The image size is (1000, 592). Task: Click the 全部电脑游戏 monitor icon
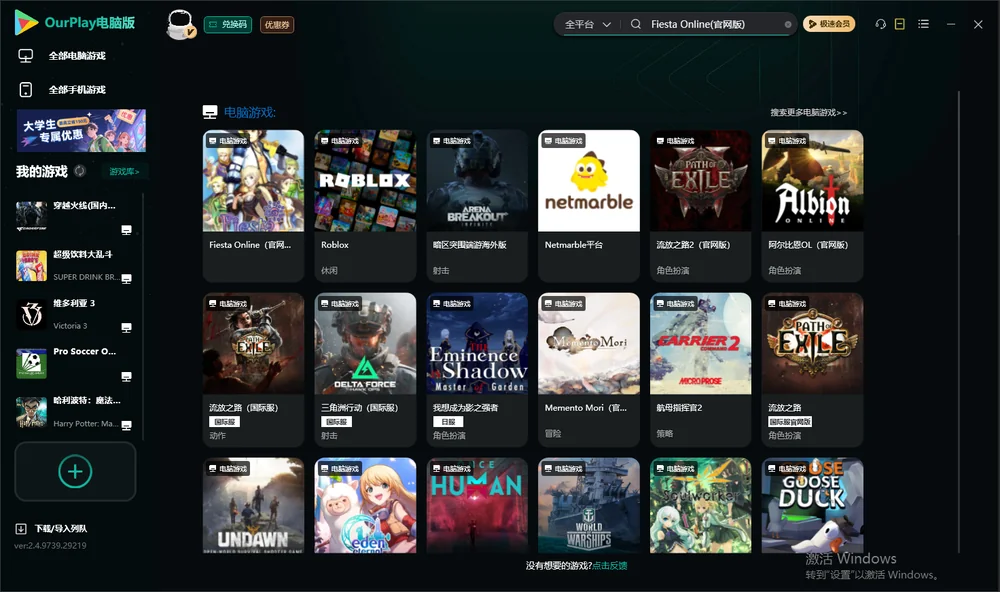tap(26, 56)
